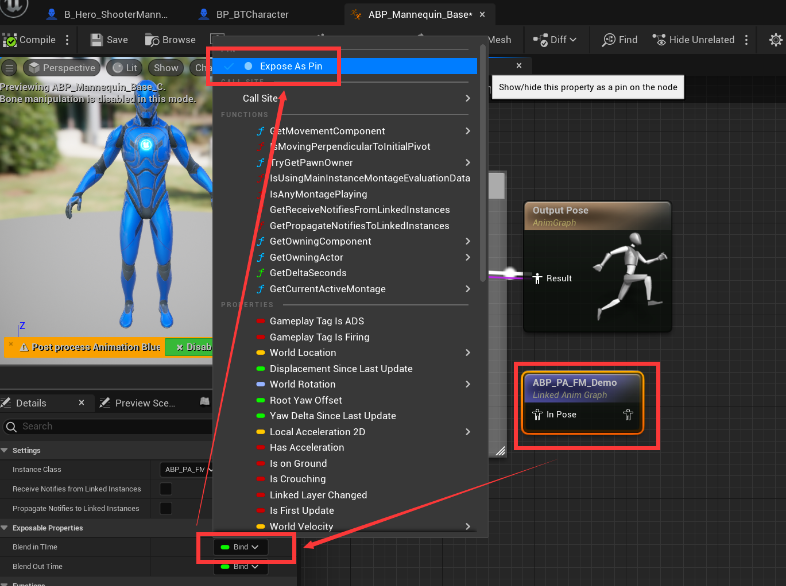Click the In Pose input pin
The width and height of the screenshot is (786, 586).
pyautogui.click(x=537, y=415)
